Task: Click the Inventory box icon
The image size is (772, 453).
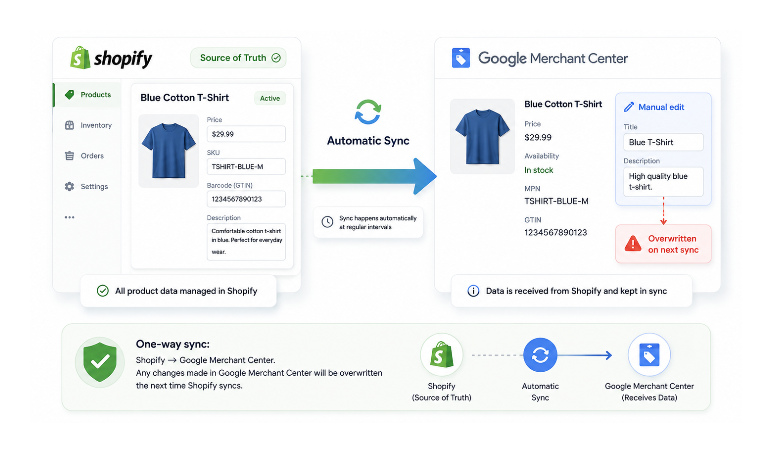Action: coord(69,125)
